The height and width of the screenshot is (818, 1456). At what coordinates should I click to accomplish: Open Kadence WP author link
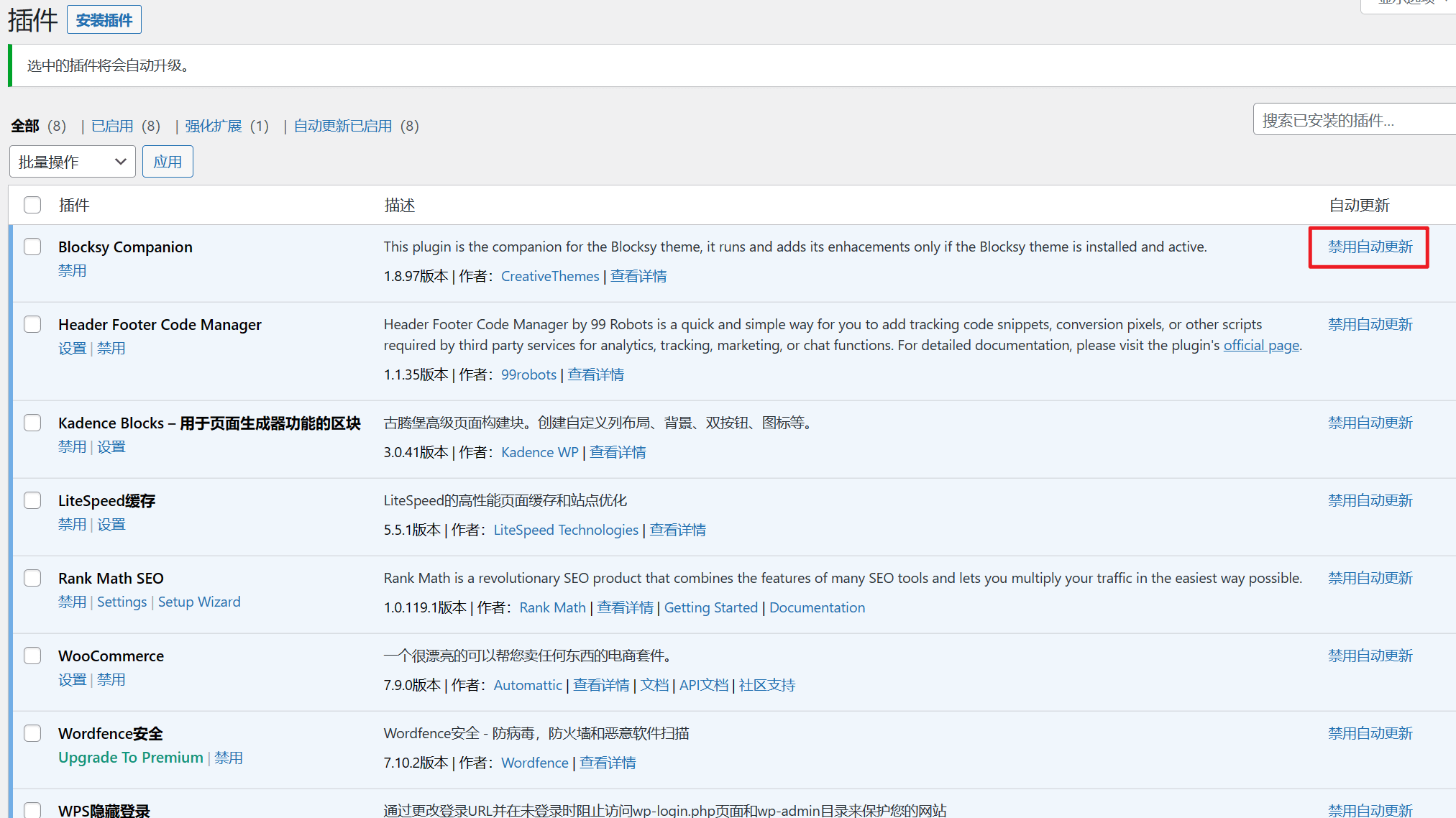(540, 452)
